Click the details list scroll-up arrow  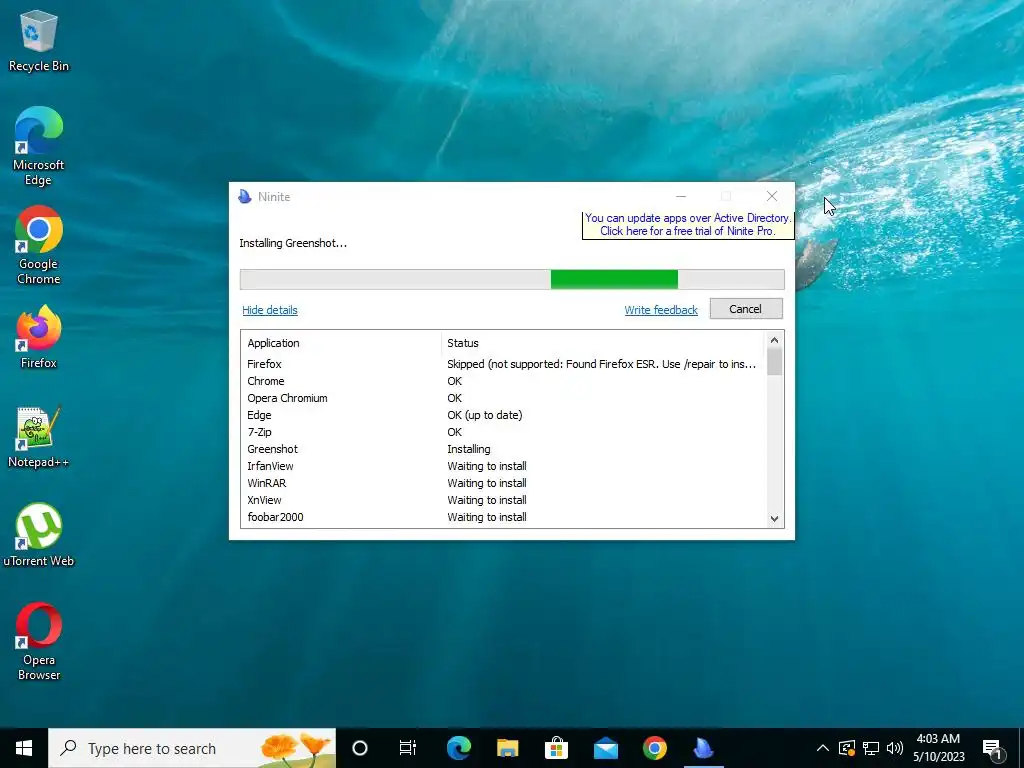tap(775, 340)
